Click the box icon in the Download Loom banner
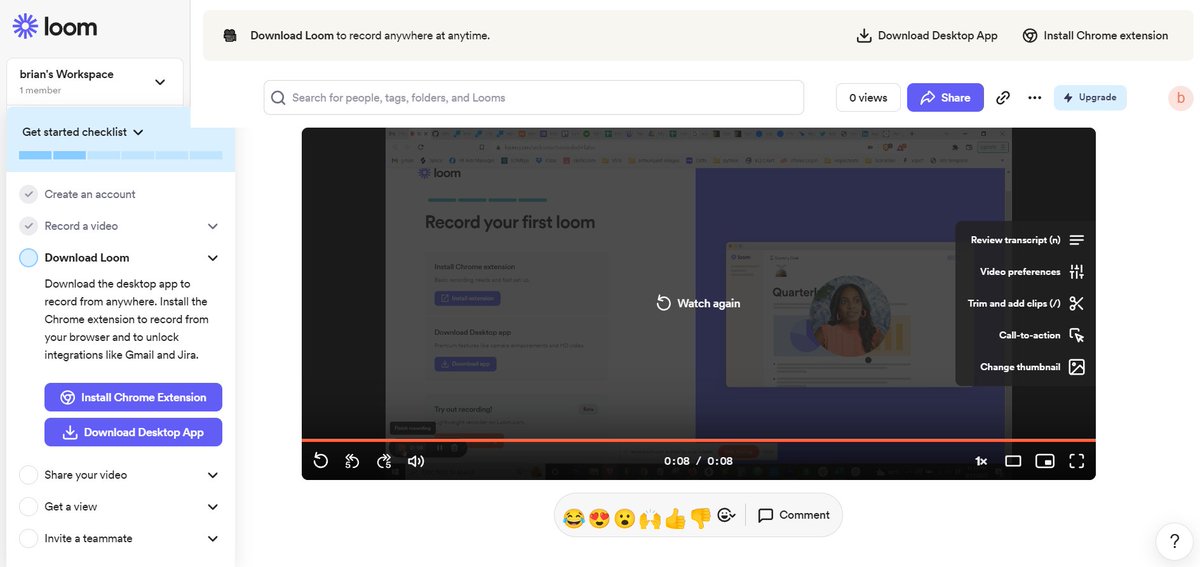 [x=231, y=36]
